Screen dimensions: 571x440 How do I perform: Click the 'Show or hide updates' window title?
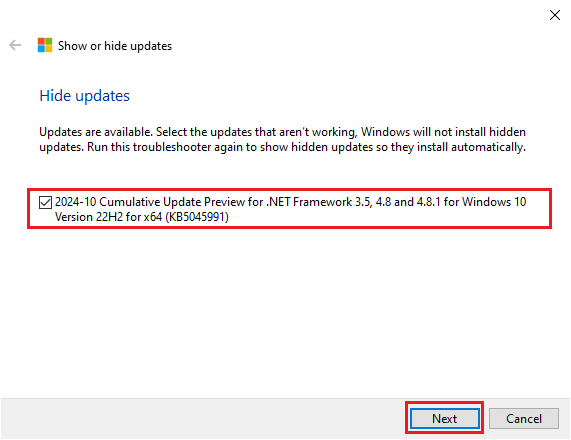tap(115, 46)
